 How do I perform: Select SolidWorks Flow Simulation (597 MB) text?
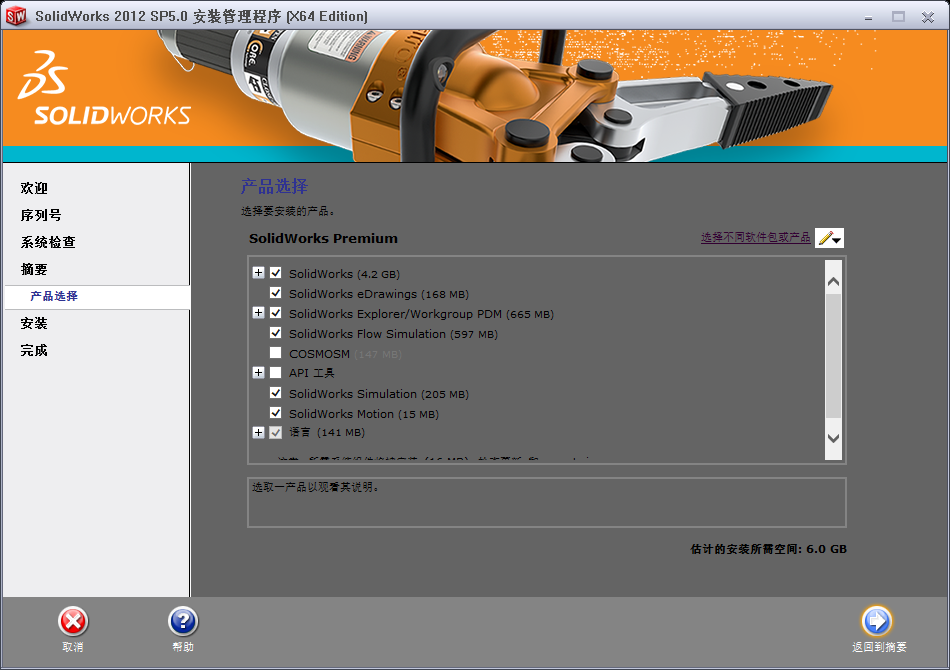pyautogui.click(x=393, y=334)
